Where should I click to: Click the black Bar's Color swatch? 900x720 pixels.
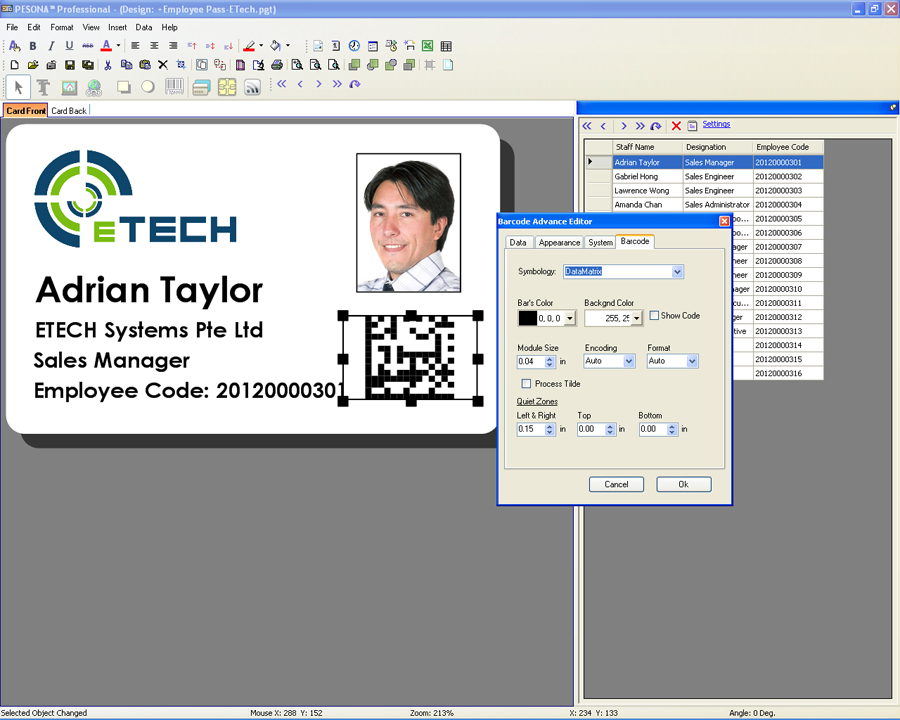point(527,318)
